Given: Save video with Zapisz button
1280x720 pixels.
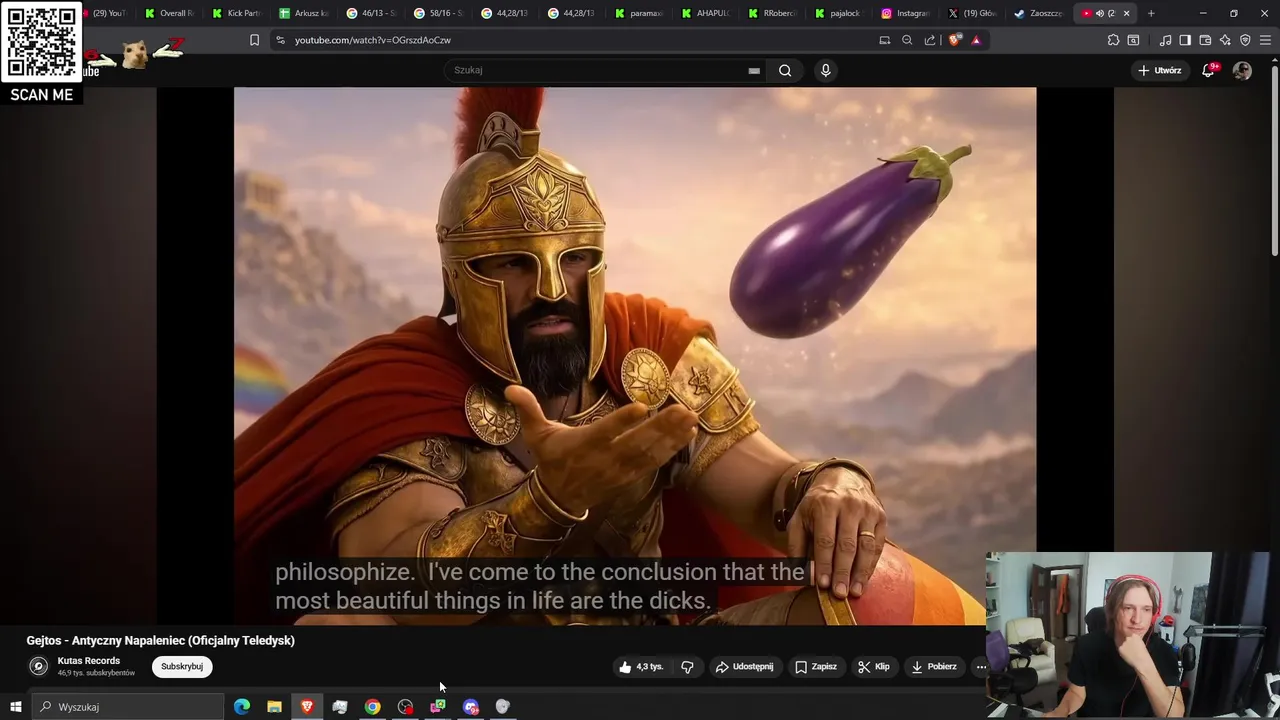Looking at the screenshot, I should coord(816,667).
